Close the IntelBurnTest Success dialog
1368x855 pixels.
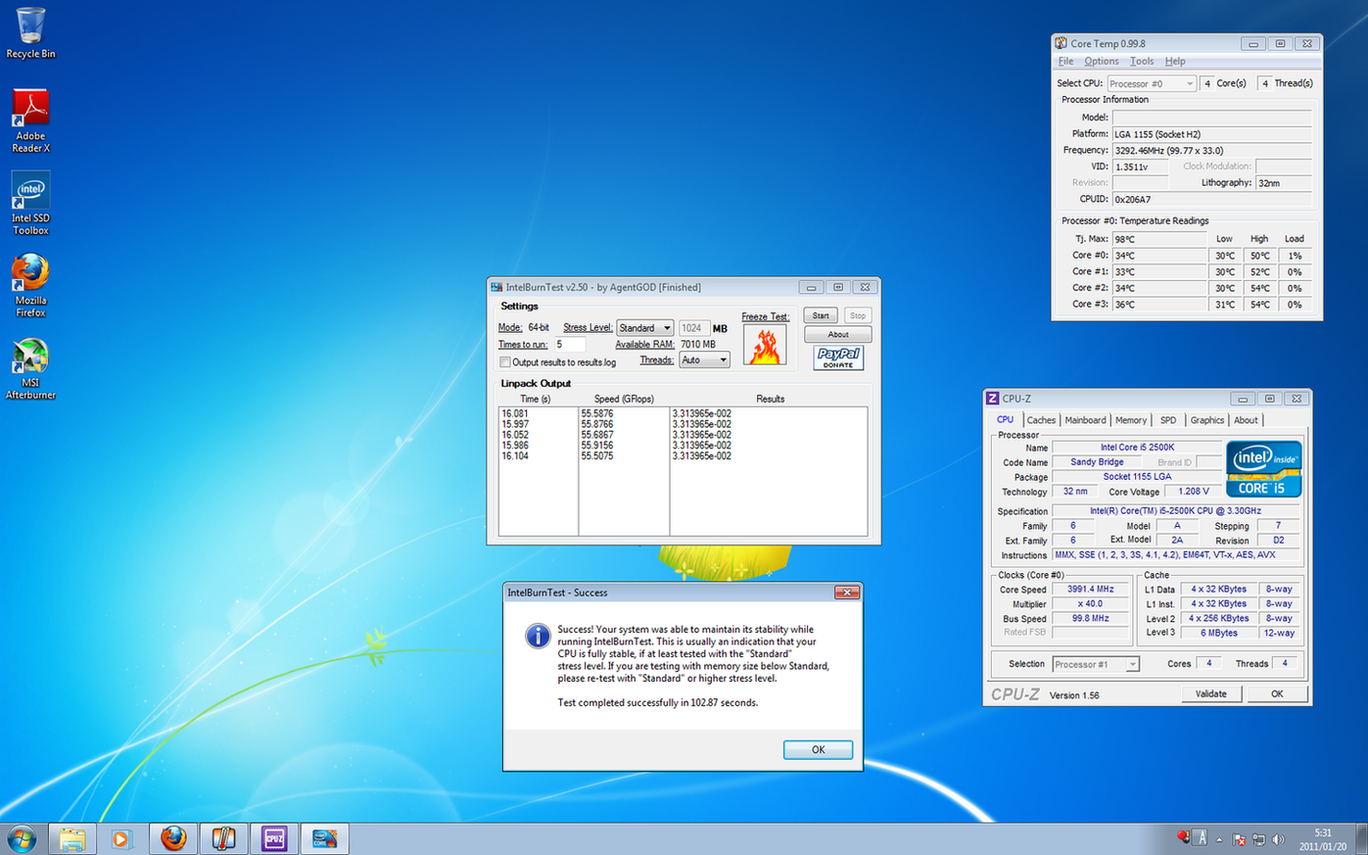click(x=846, y=593)
